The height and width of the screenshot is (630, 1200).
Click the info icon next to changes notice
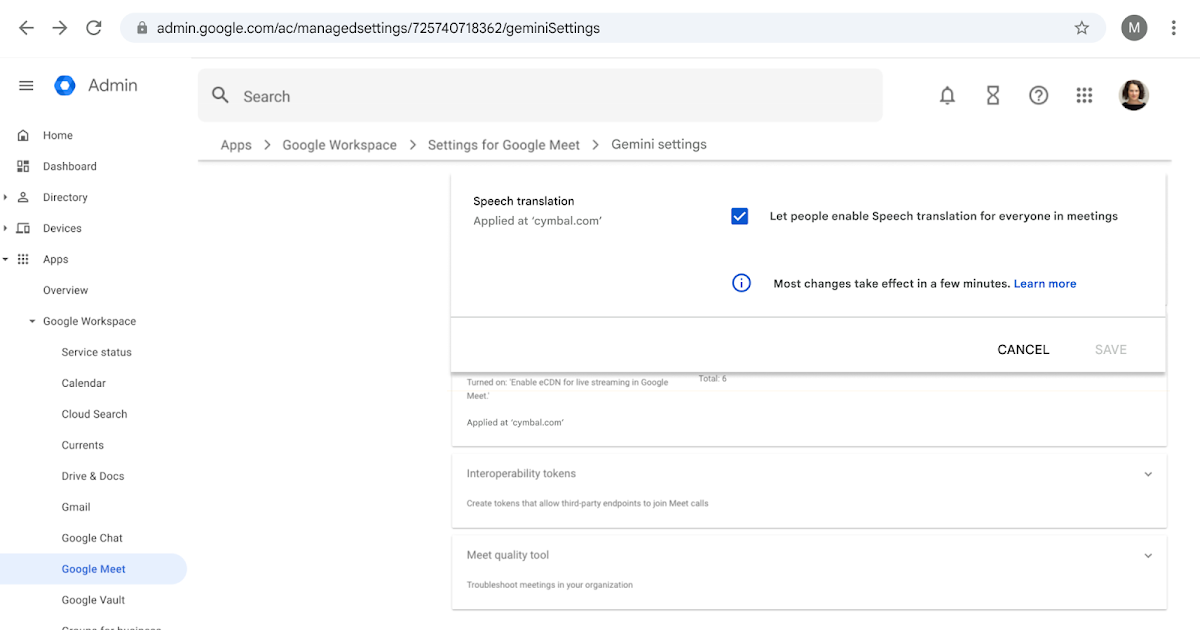tap(741, 283)
